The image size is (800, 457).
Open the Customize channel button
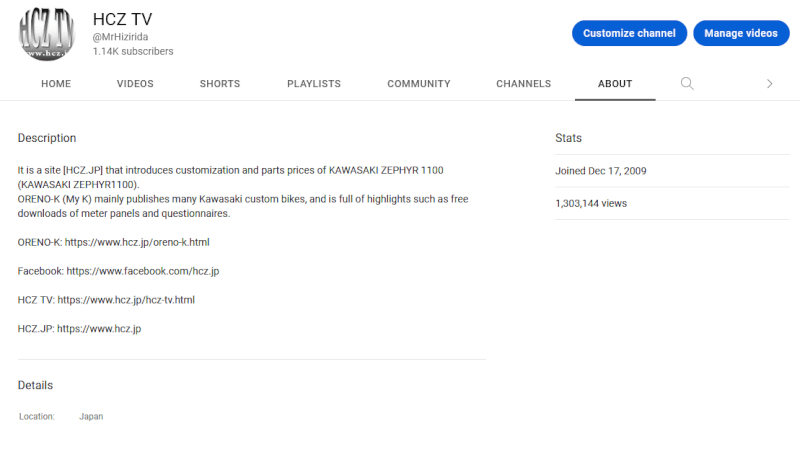click(629, 33)
